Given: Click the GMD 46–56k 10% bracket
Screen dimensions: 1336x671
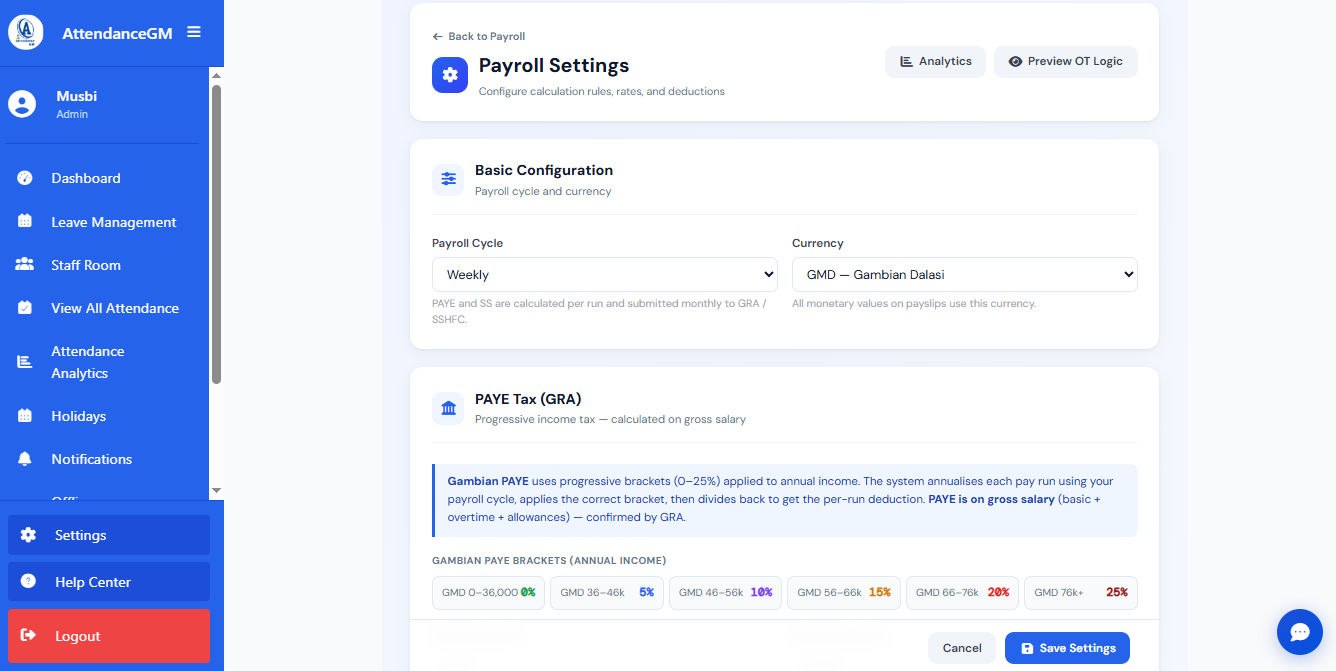Looking at the screenshot, I should click(726, 592).
